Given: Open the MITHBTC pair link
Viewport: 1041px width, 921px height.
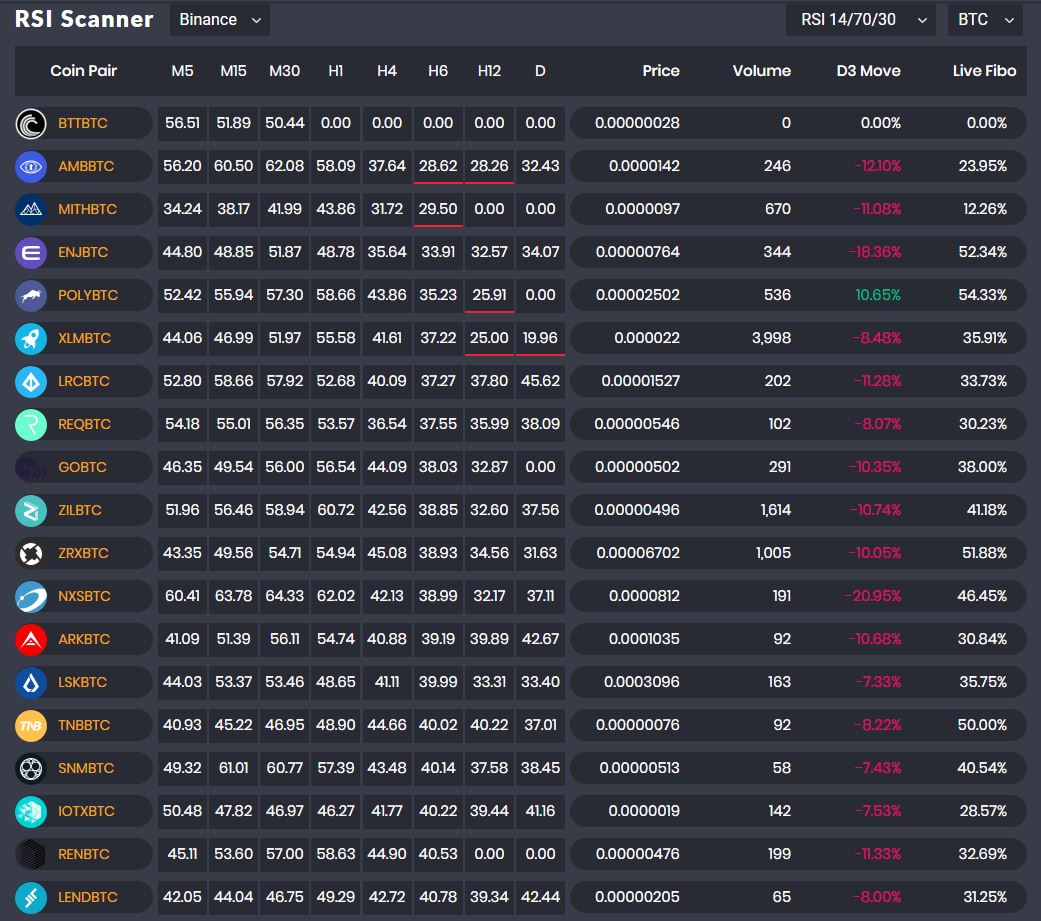Looking at the screenshot, I should pos(88,210).
